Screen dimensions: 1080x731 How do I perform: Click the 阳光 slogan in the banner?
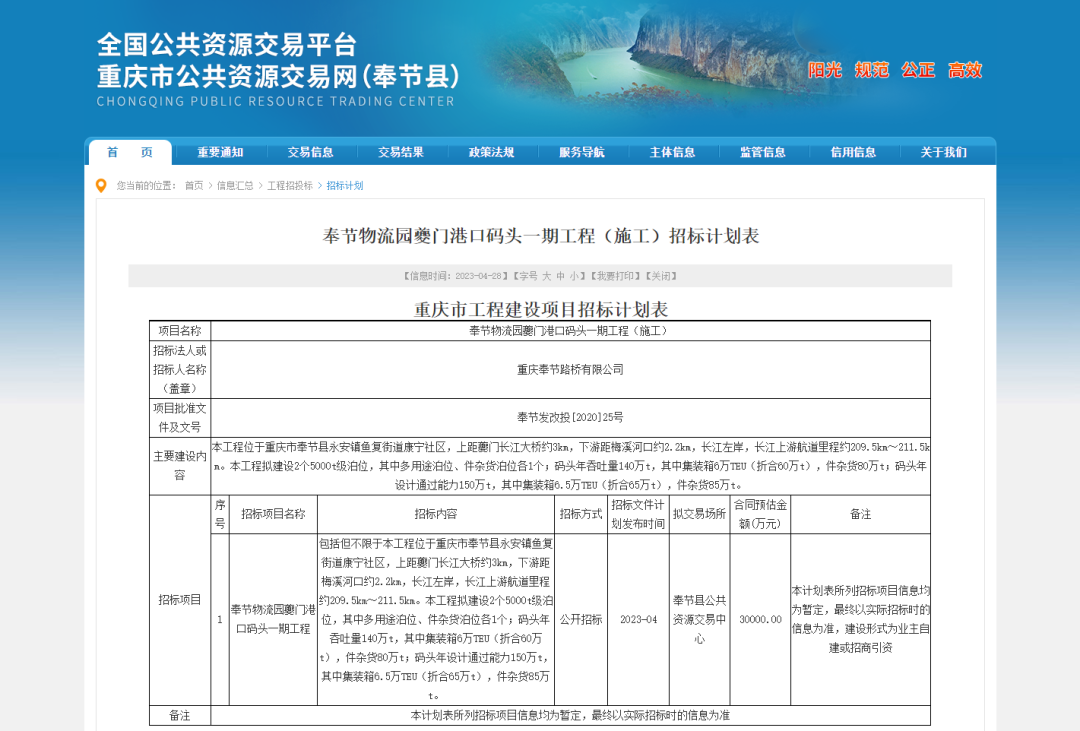pyautogui.click(x=825, y=70)
